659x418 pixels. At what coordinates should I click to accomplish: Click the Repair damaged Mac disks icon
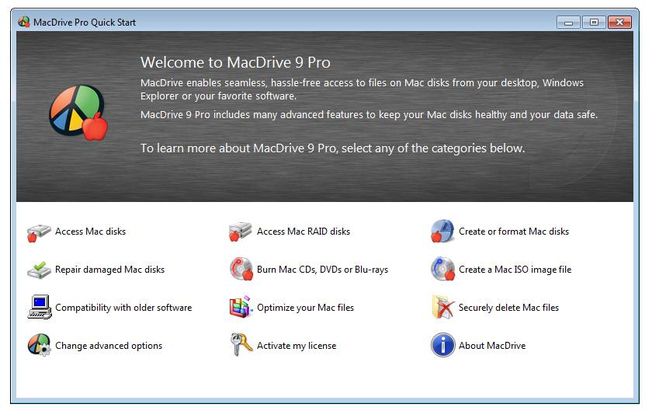[39, 270]
